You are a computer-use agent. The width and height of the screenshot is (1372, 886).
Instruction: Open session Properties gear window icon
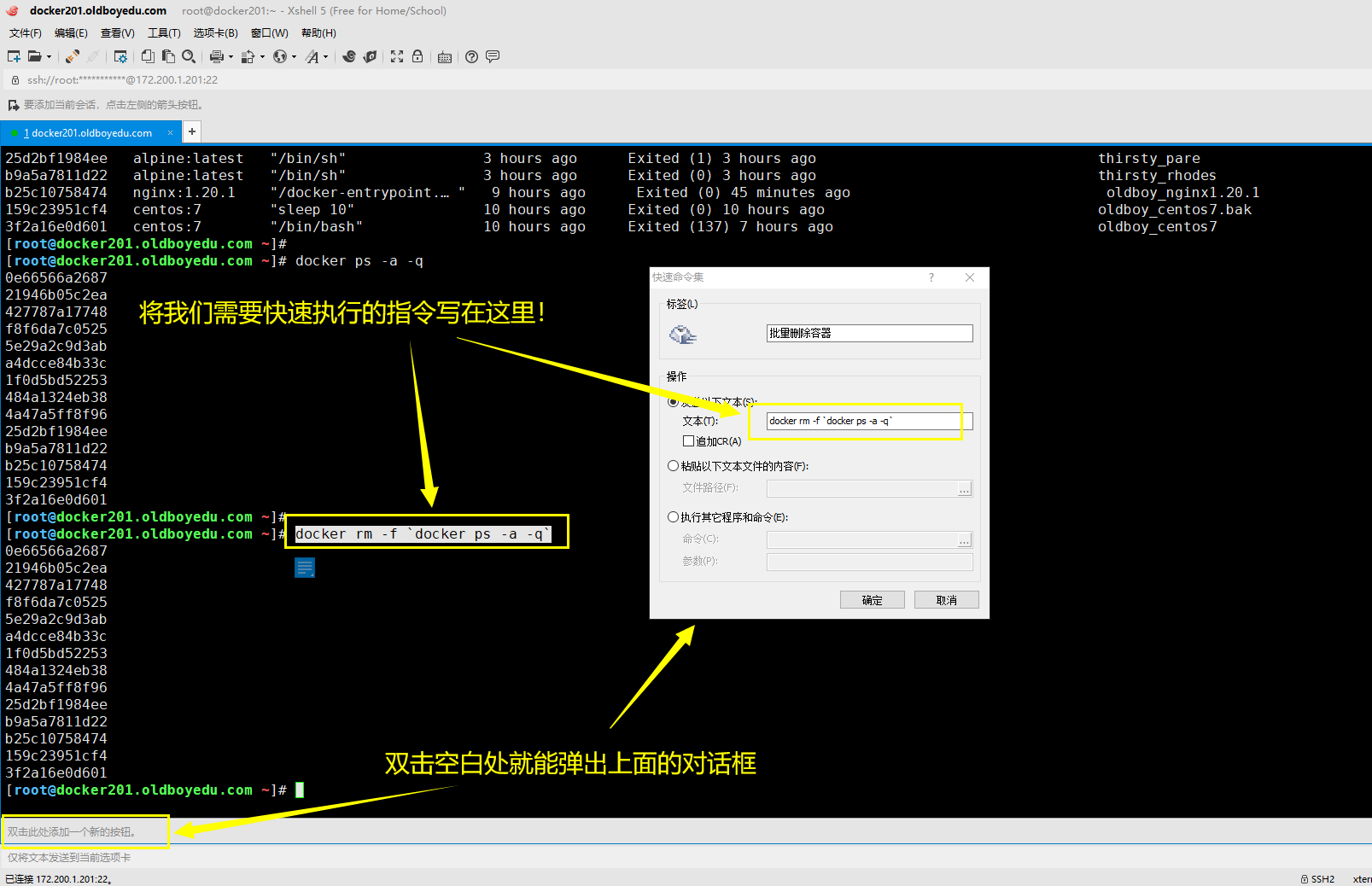click(x=120, y=56)
